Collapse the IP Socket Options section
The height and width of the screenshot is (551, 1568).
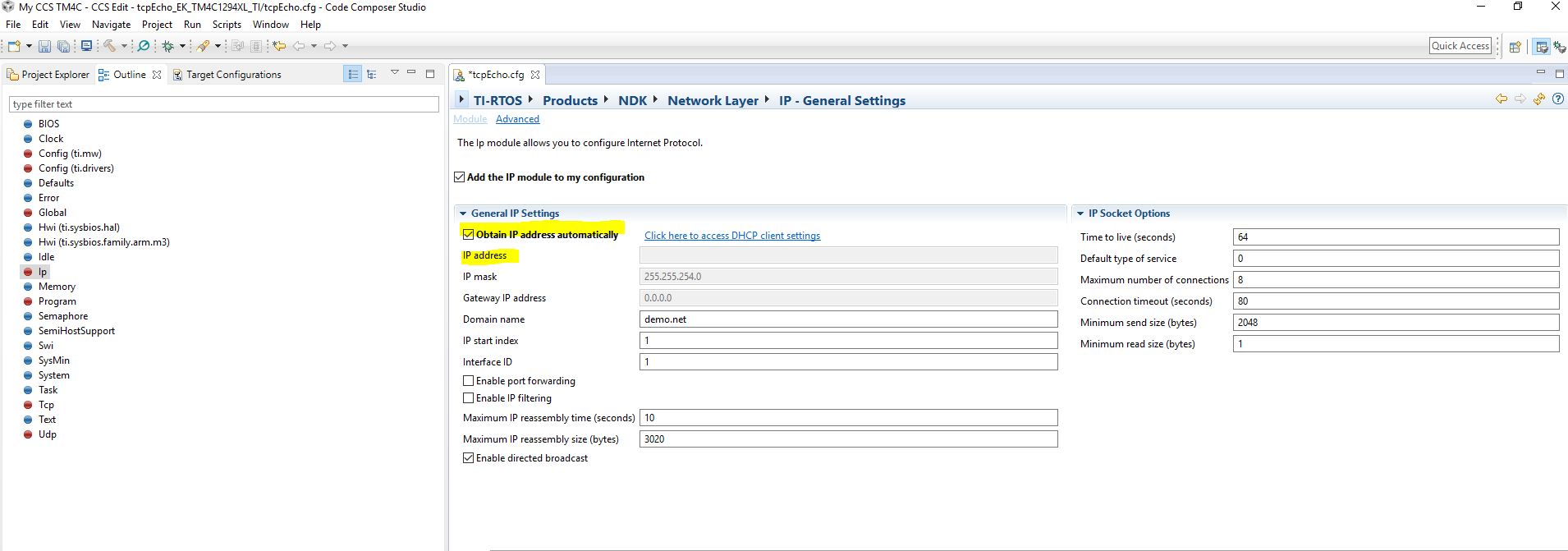point(1080,214)
